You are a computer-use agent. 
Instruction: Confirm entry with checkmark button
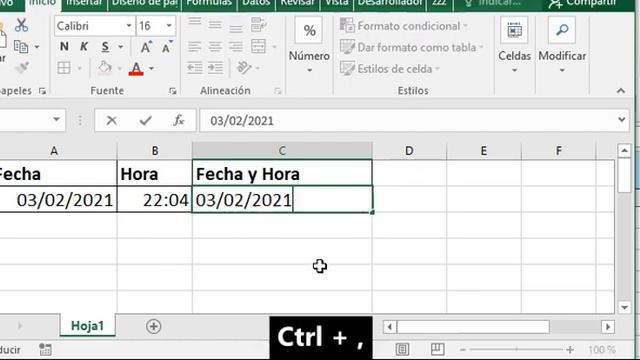pos(145,120)
